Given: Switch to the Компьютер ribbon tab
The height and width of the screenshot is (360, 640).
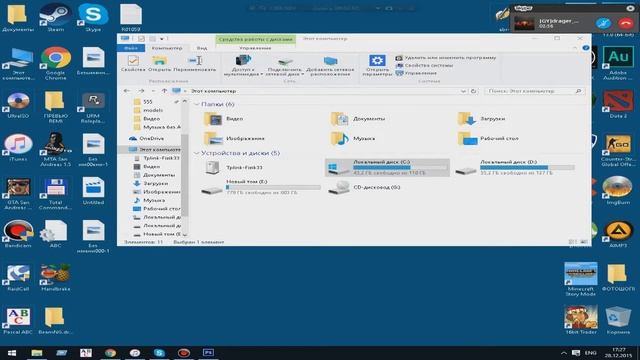Looking at the screenshot, I should click(x=167, y=48).
